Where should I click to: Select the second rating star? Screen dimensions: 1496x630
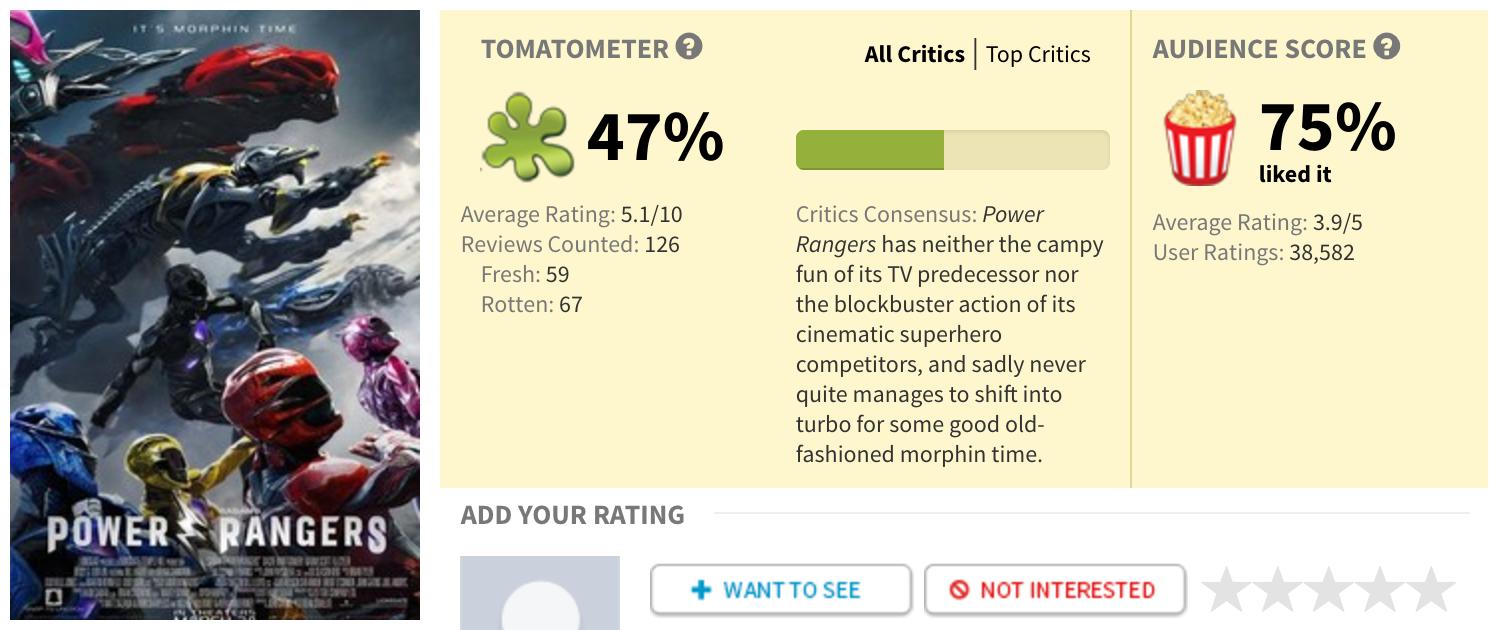tap(1278, 590)
